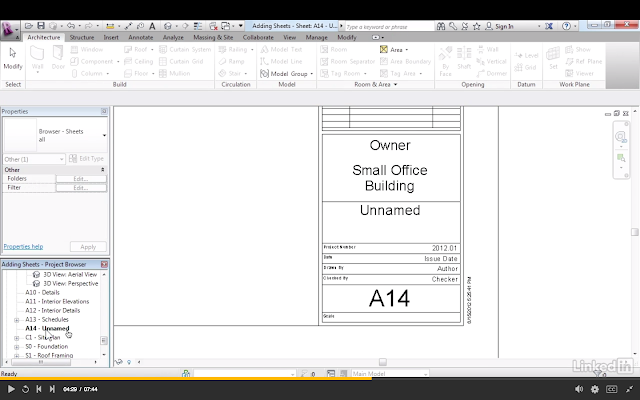Viewport: 640px width, 400px height.
Task: Open the Revit application menu button
Action: [x=9, y=30]
